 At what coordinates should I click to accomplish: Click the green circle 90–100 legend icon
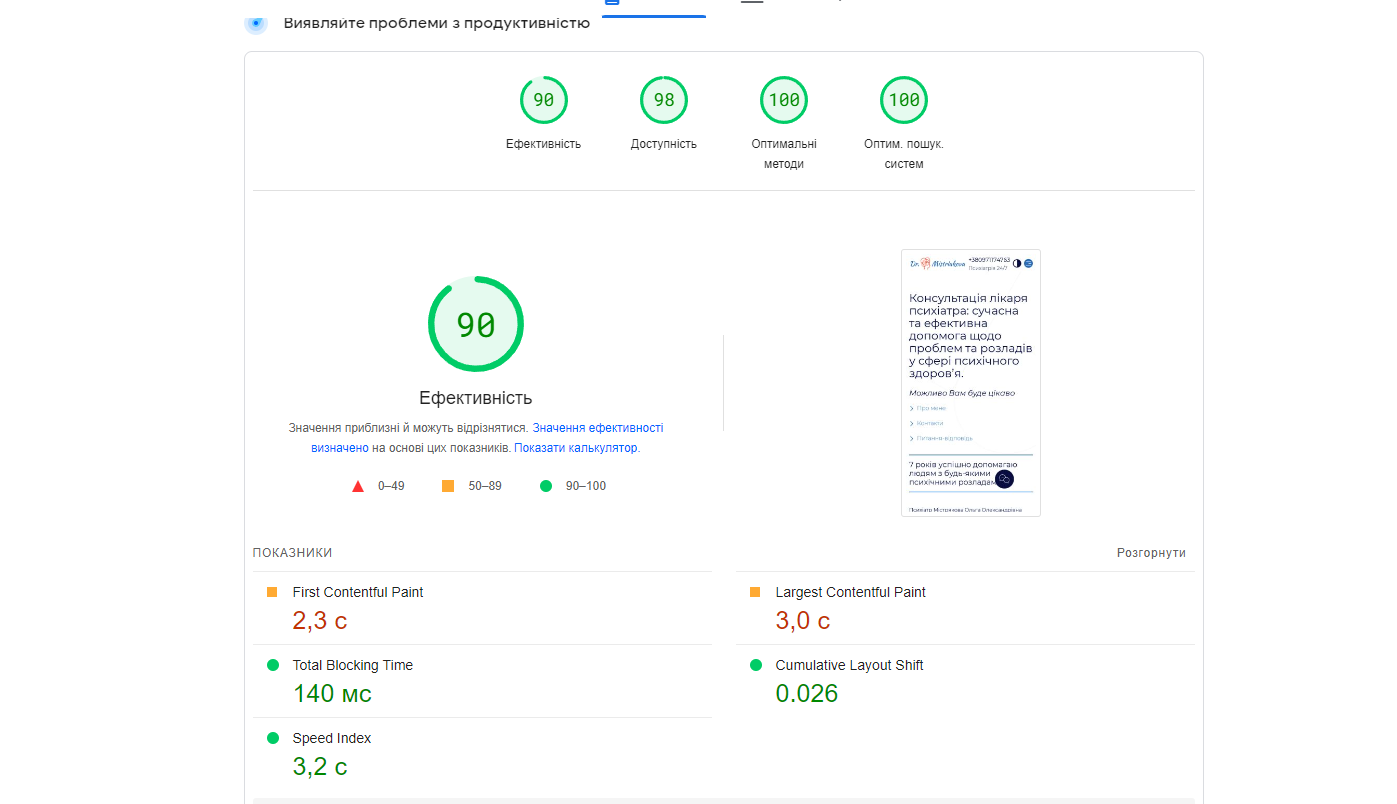pyautogui.click(x=546, y=486)
